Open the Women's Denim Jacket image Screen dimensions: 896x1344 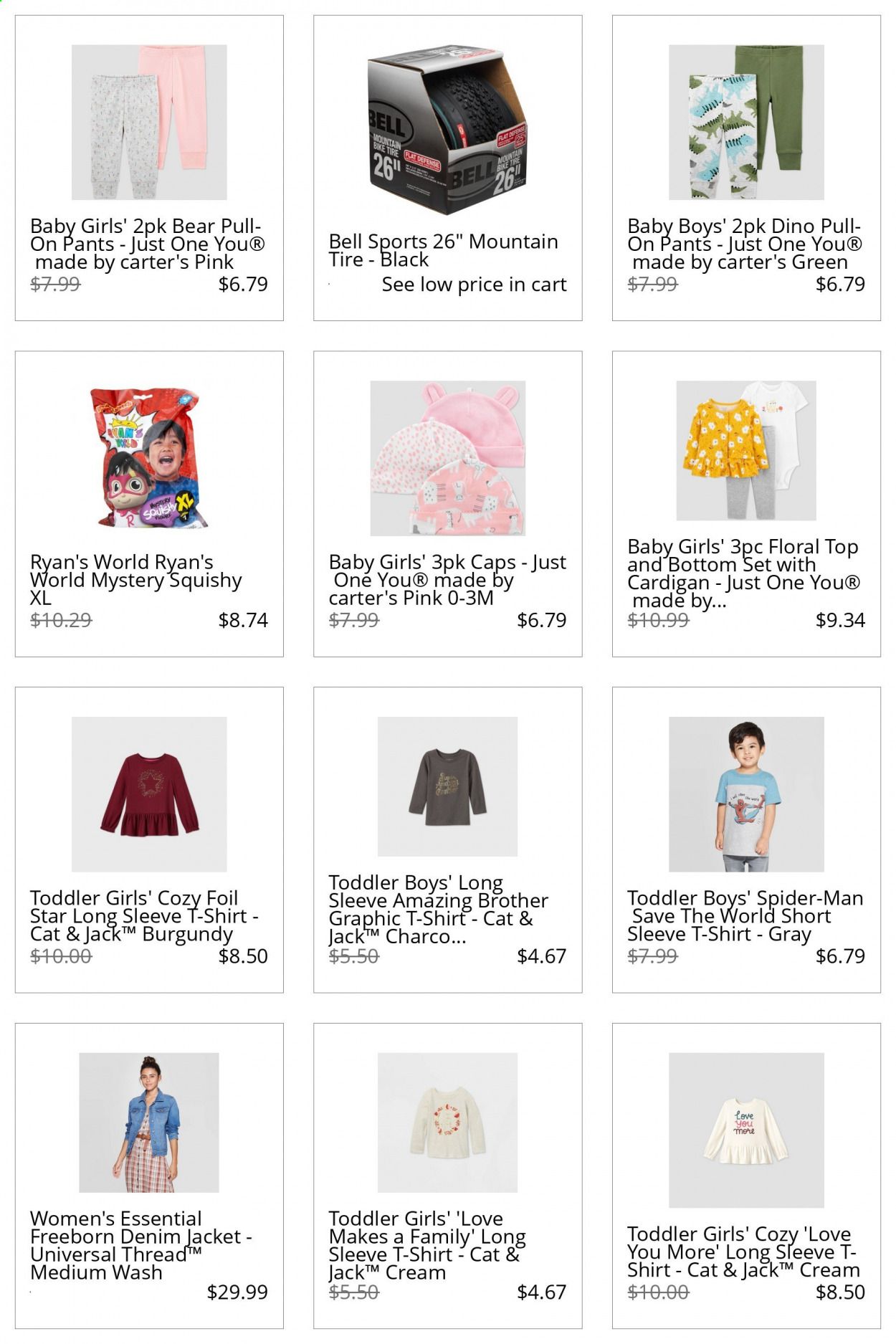(x=149, y=1123)
